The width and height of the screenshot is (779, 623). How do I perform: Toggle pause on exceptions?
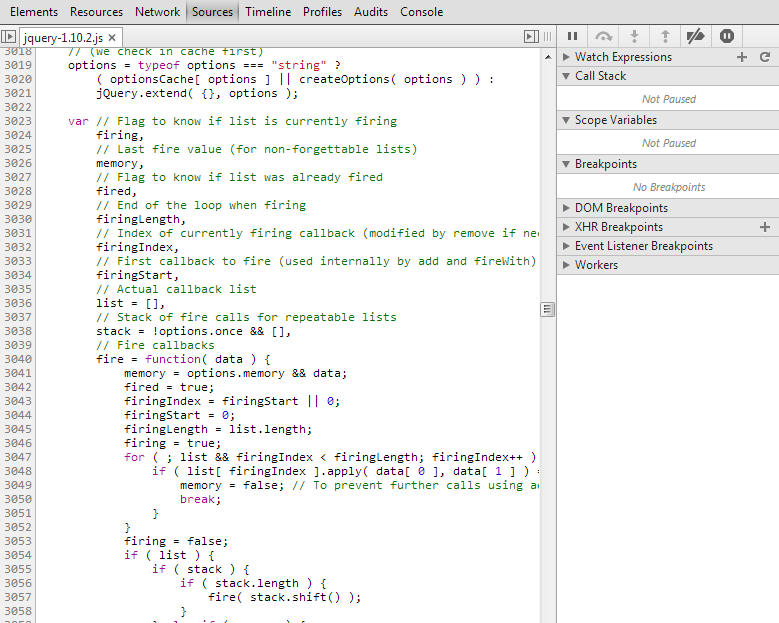(x=727, y=36)
